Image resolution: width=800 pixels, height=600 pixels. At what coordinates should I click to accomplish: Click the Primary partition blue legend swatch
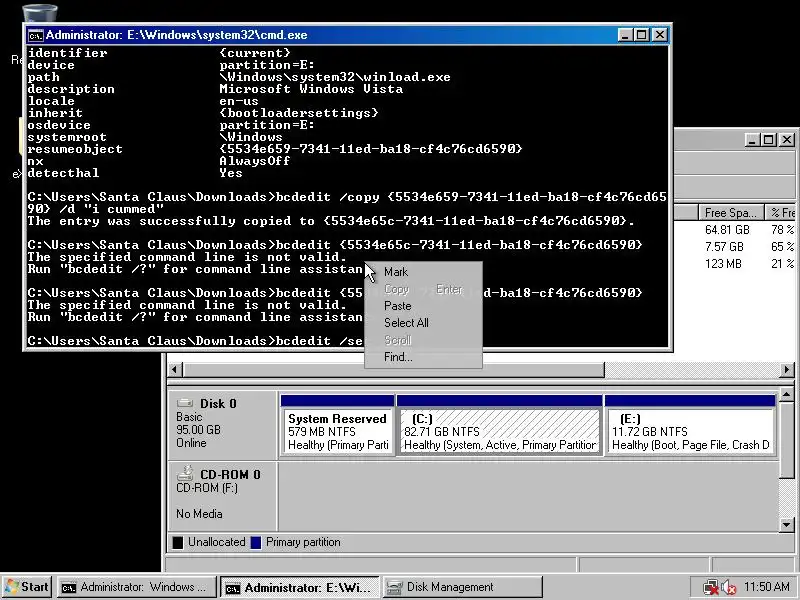[256, 542]
